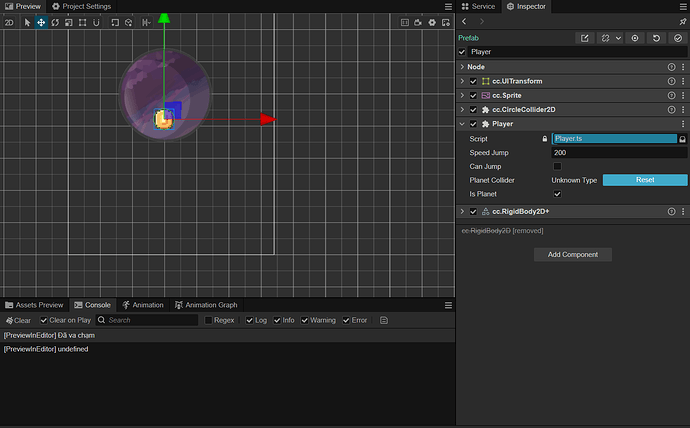Viewport: 690px width, 428px height.
Task: Locate the prefab asset target icon
Action: (x=635, y=38)
